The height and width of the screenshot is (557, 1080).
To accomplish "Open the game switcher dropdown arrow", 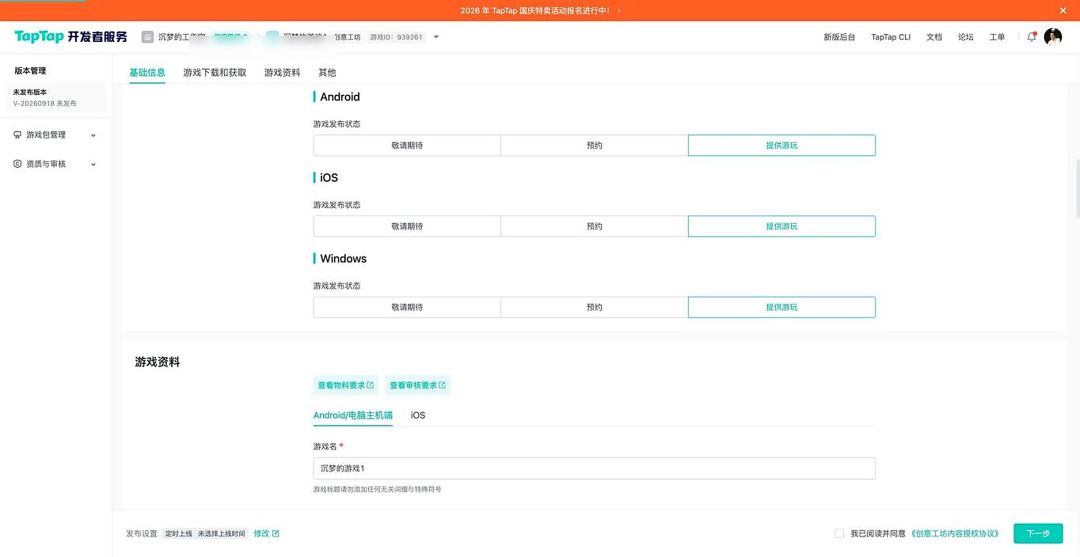I will (436, 37).
